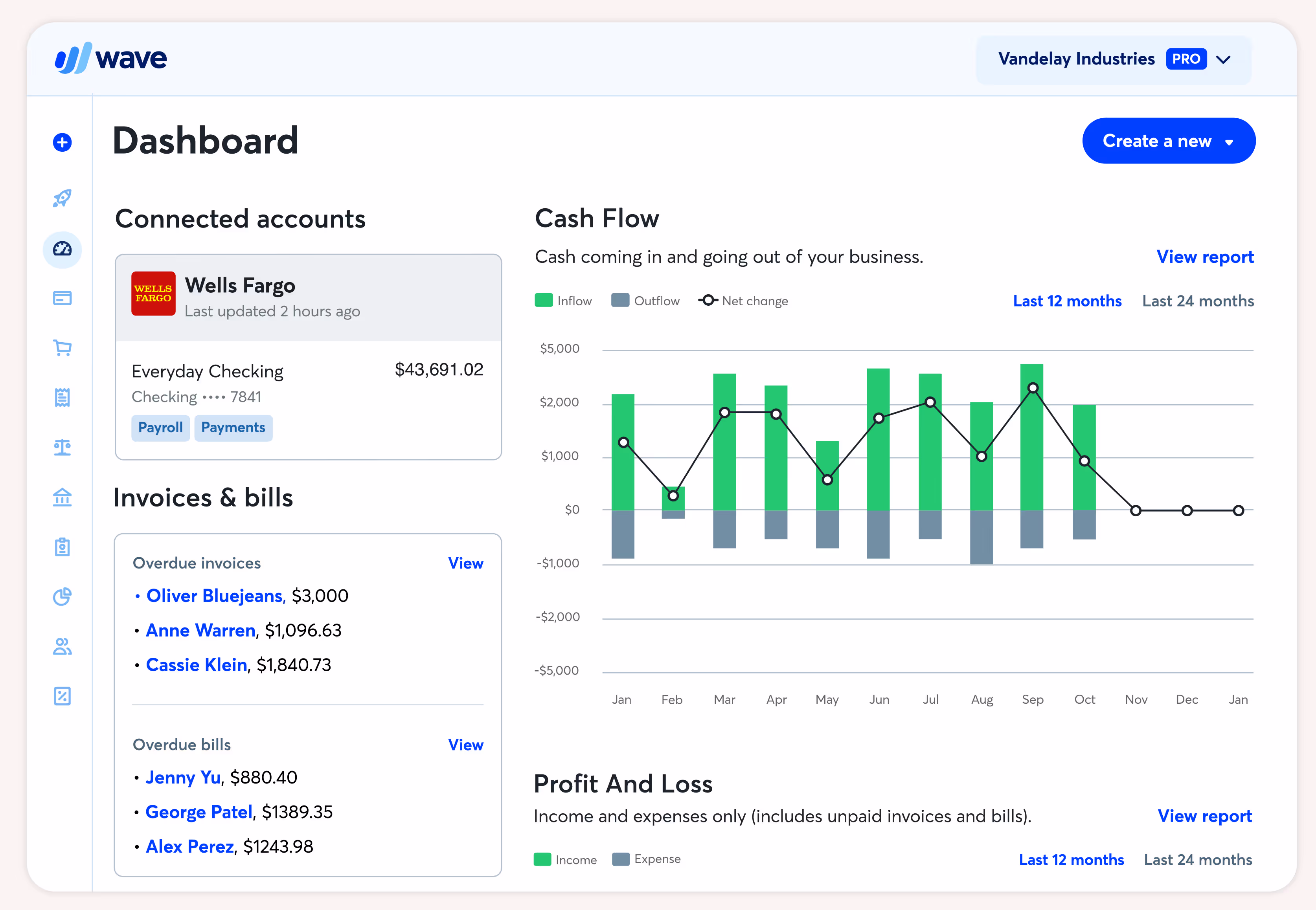Click the green Income legend swatch
The image size is (1316, 910).
542,860
